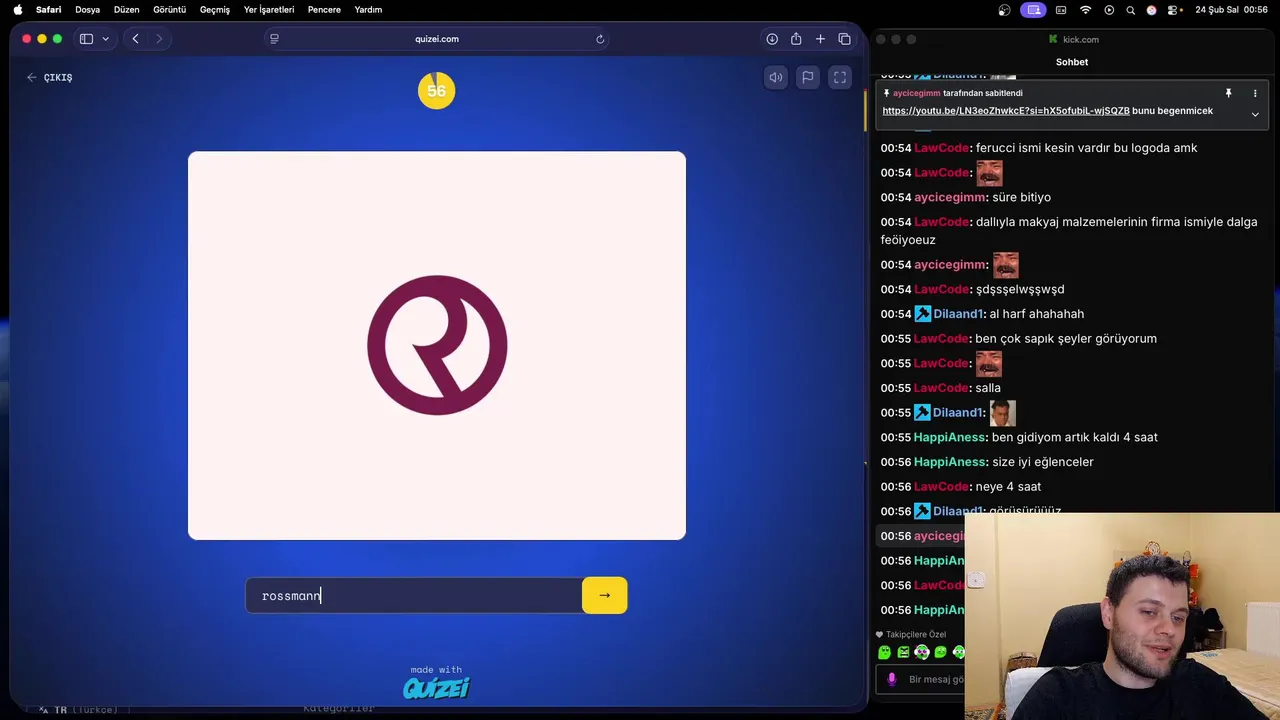Mute the quiz sound with speaker icon
Screen dimensions: 1280x720
point(776,77)
